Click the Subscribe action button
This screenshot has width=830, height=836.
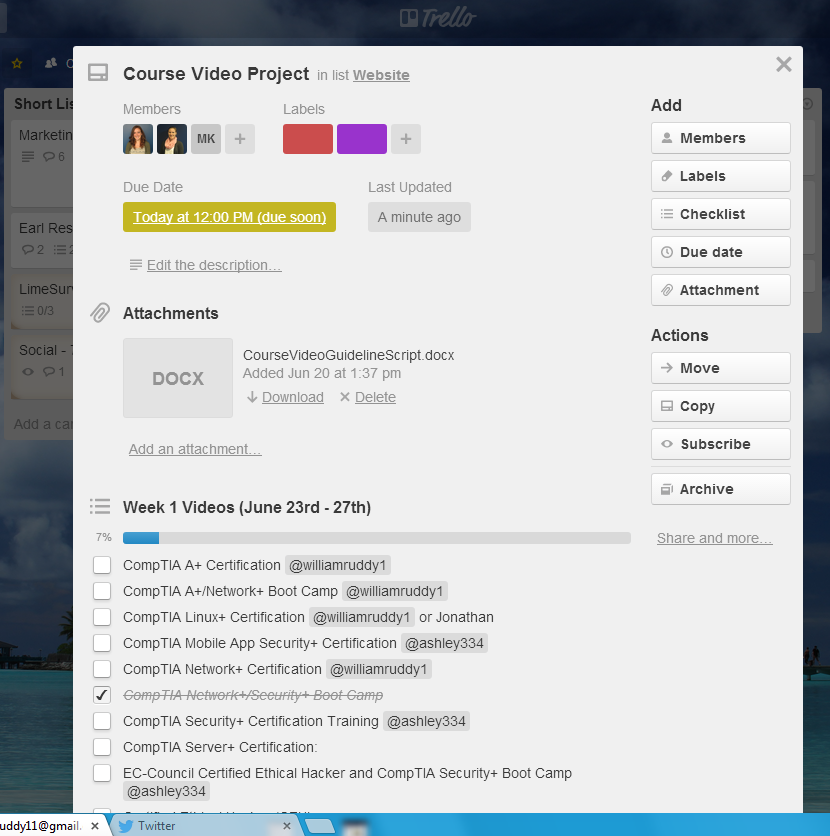[721, 444]
